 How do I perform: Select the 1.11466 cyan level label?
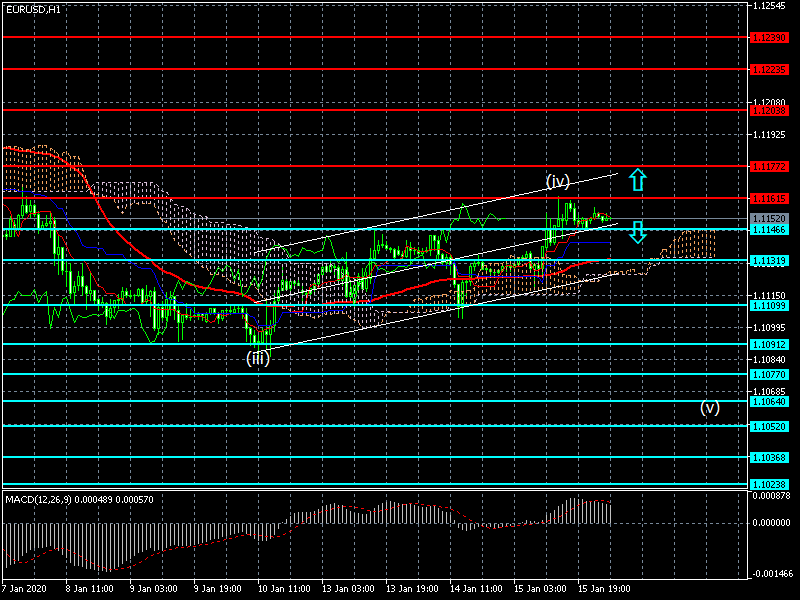click(769, 230)
